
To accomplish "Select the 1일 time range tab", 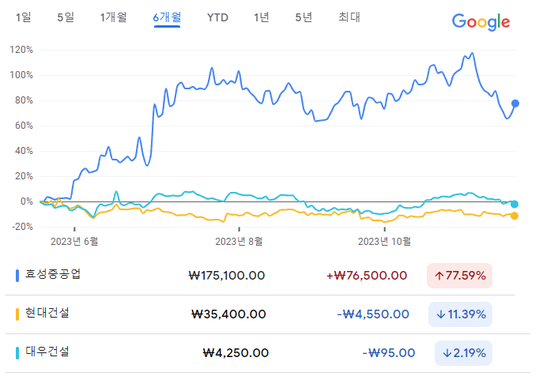I will pyautogui.click(x=23, y=17).
